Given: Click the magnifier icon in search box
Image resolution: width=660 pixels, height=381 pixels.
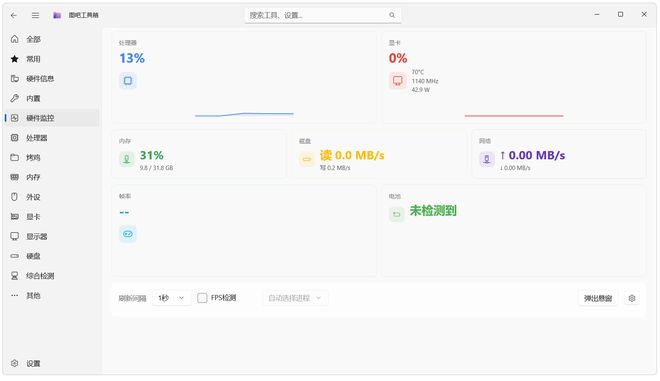Looking at the screenshot, I should tap(392, 15).
